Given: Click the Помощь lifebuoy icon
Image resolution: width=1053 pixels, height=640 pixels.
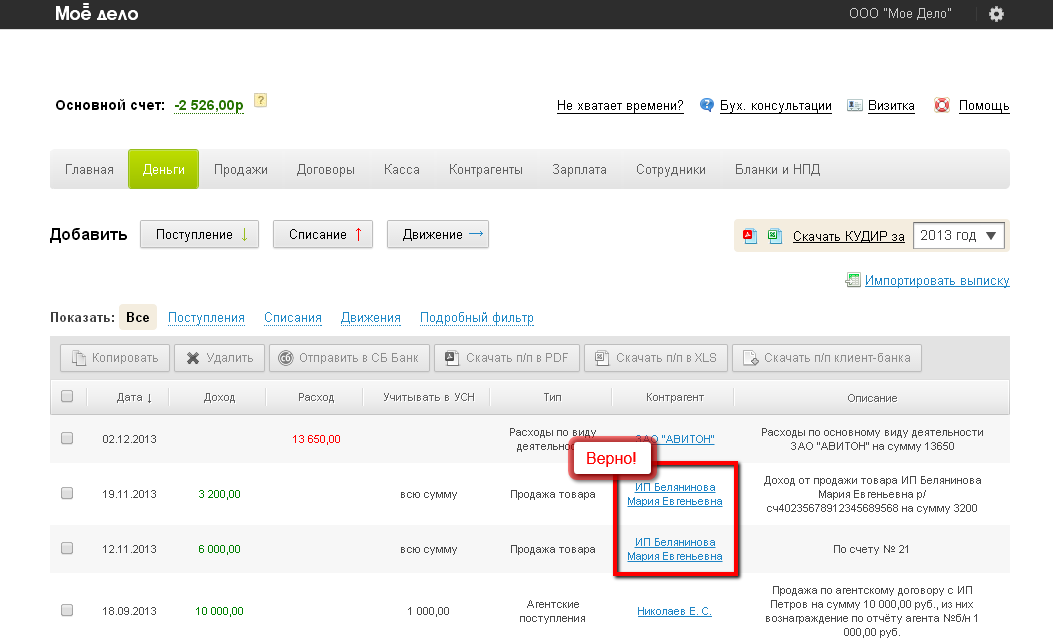Looking at the screenshot, I should tap(941, 105).
